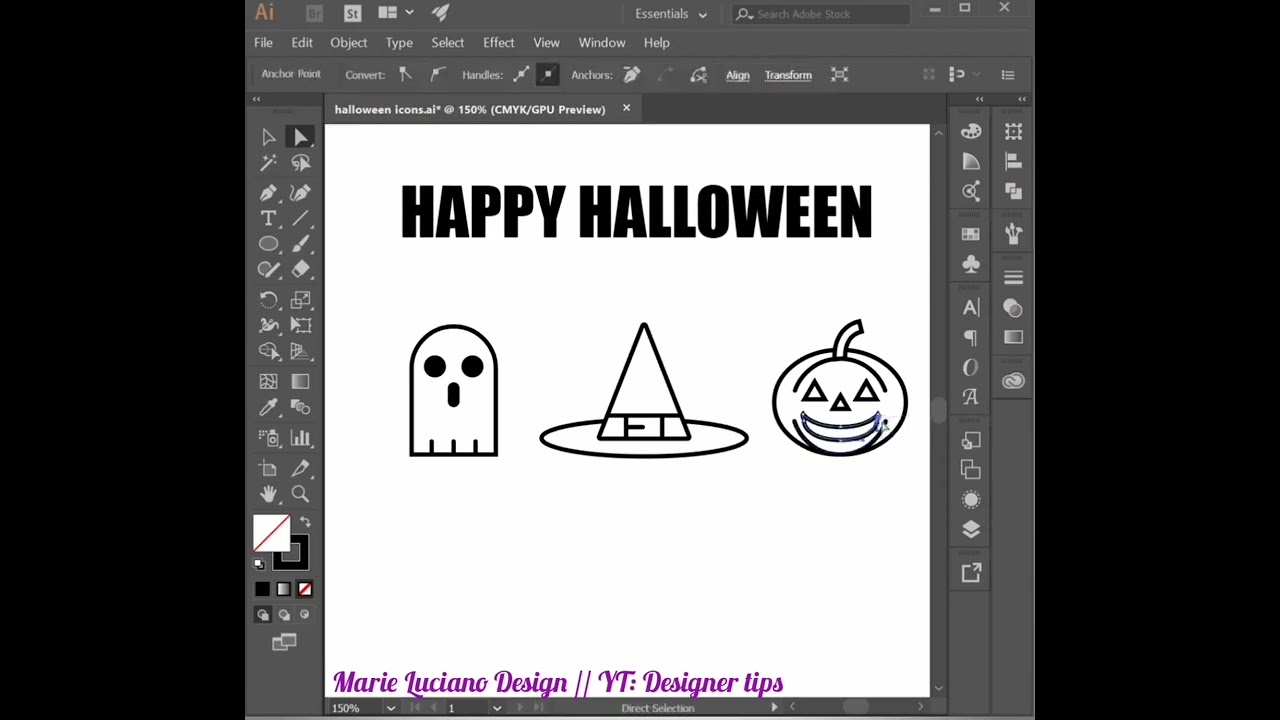This screenshot has width=1280, height=720.
Task: Open Adobe Bridge with the Br button
Action: click(x=314, y=13)
